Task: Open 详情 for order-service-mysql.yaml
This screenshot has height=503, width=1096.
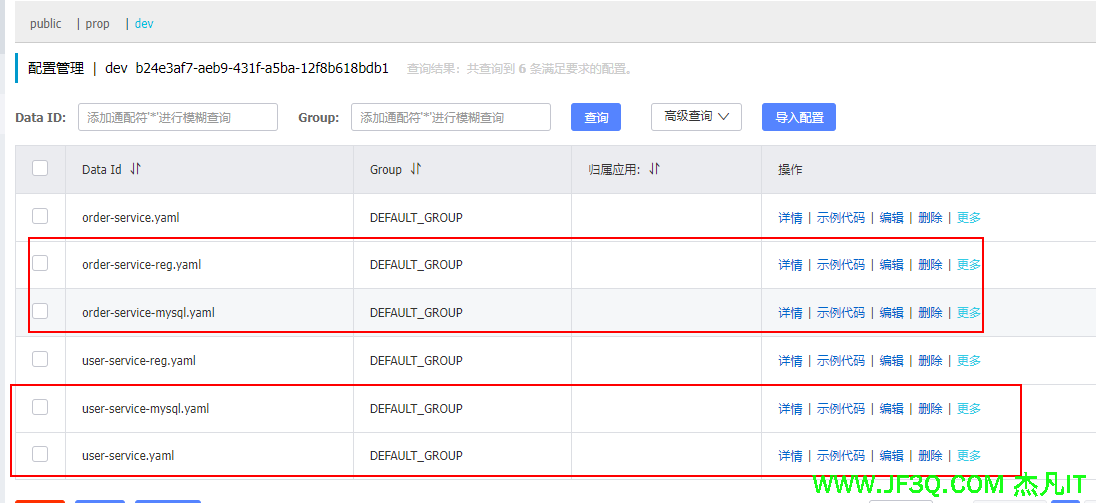Action: point(790,313)
